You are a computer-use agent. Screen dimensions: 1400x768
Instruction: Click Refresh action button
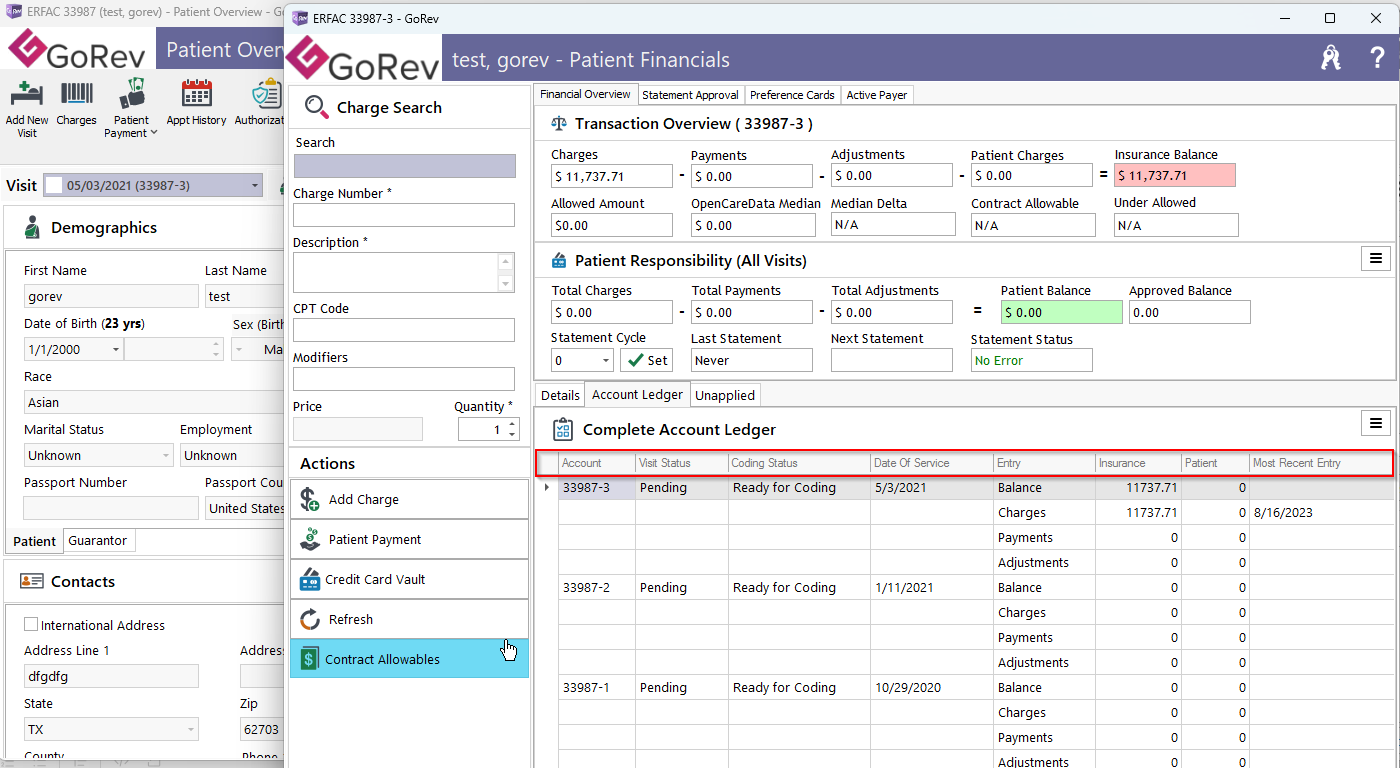pyautogui.click(x=409, y=619)
